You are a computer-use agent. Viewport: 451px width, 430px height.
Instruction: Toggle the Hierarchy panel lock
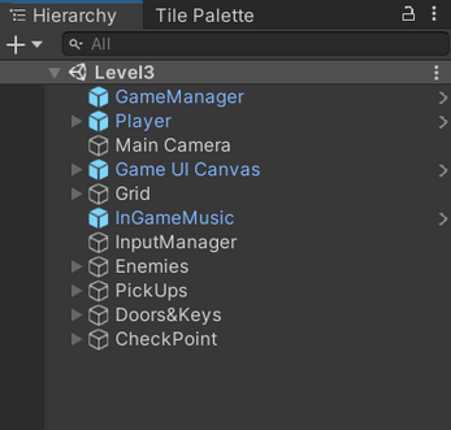click(x=408, y=14)
